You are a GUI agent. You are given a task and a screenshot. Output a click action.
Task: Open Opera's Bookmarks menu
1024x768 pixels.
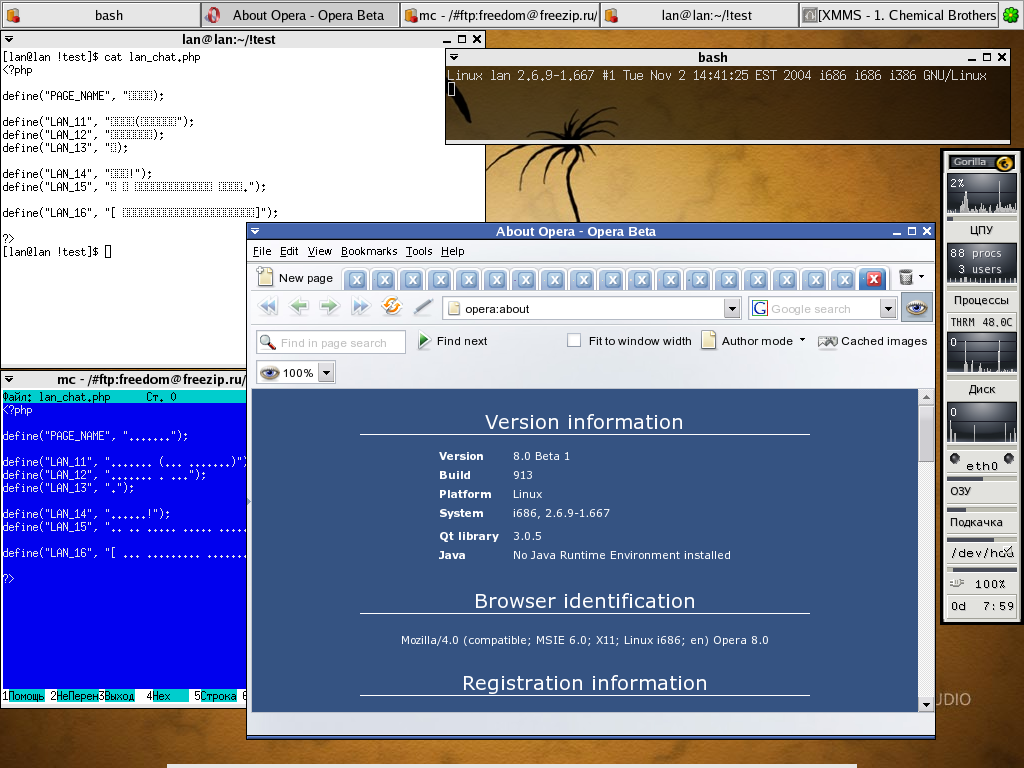click(369, 251)
